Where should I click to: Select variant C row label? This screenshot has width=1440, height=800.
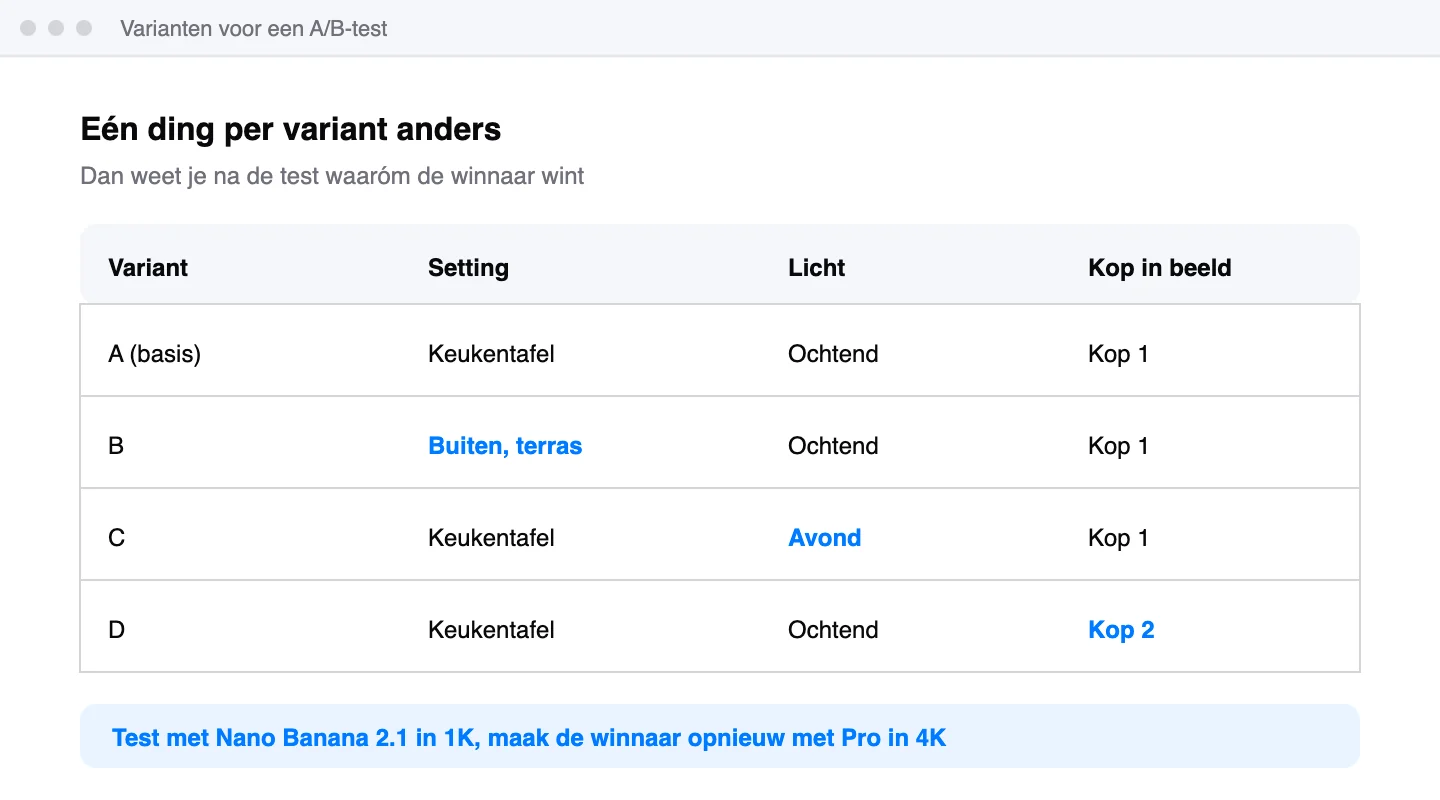click(x=116, y=538)
